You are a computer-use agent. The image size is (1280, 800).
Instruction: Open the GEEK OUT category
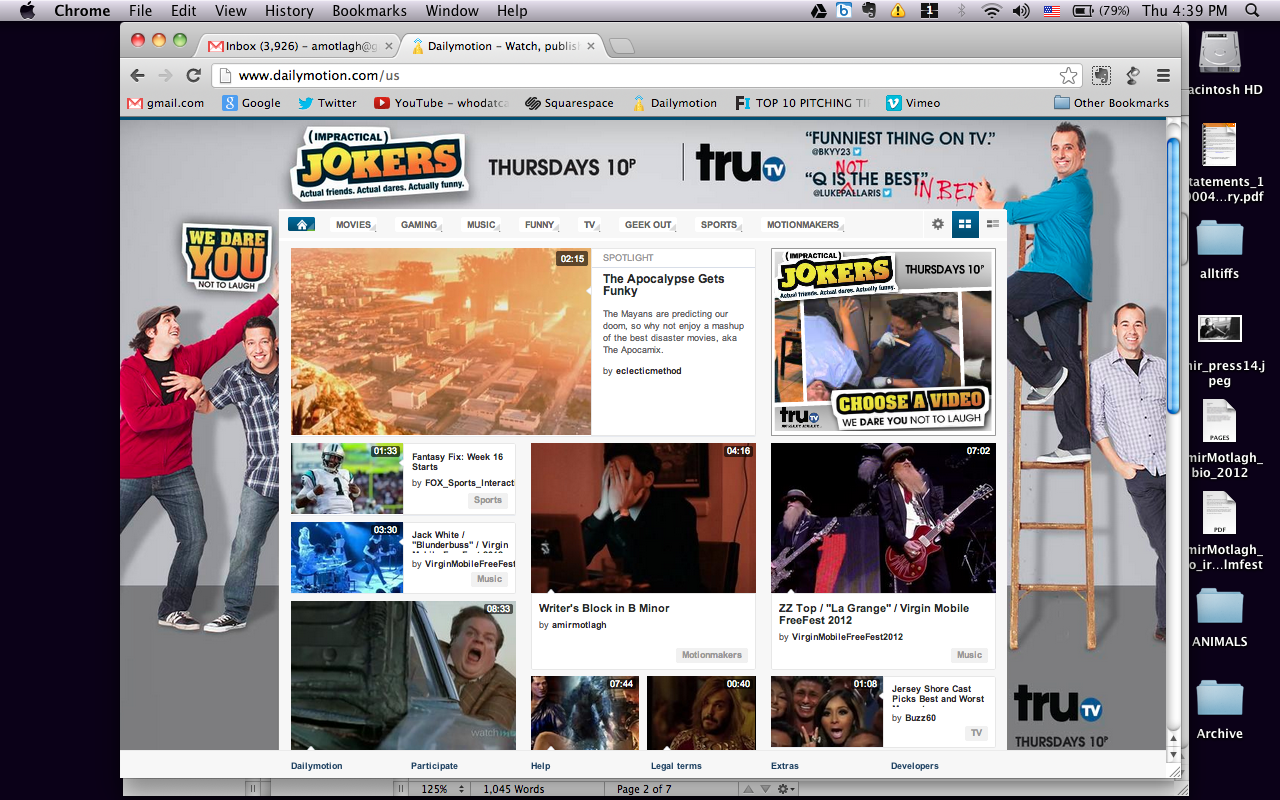pyautogui.click(x=649, y=225)
